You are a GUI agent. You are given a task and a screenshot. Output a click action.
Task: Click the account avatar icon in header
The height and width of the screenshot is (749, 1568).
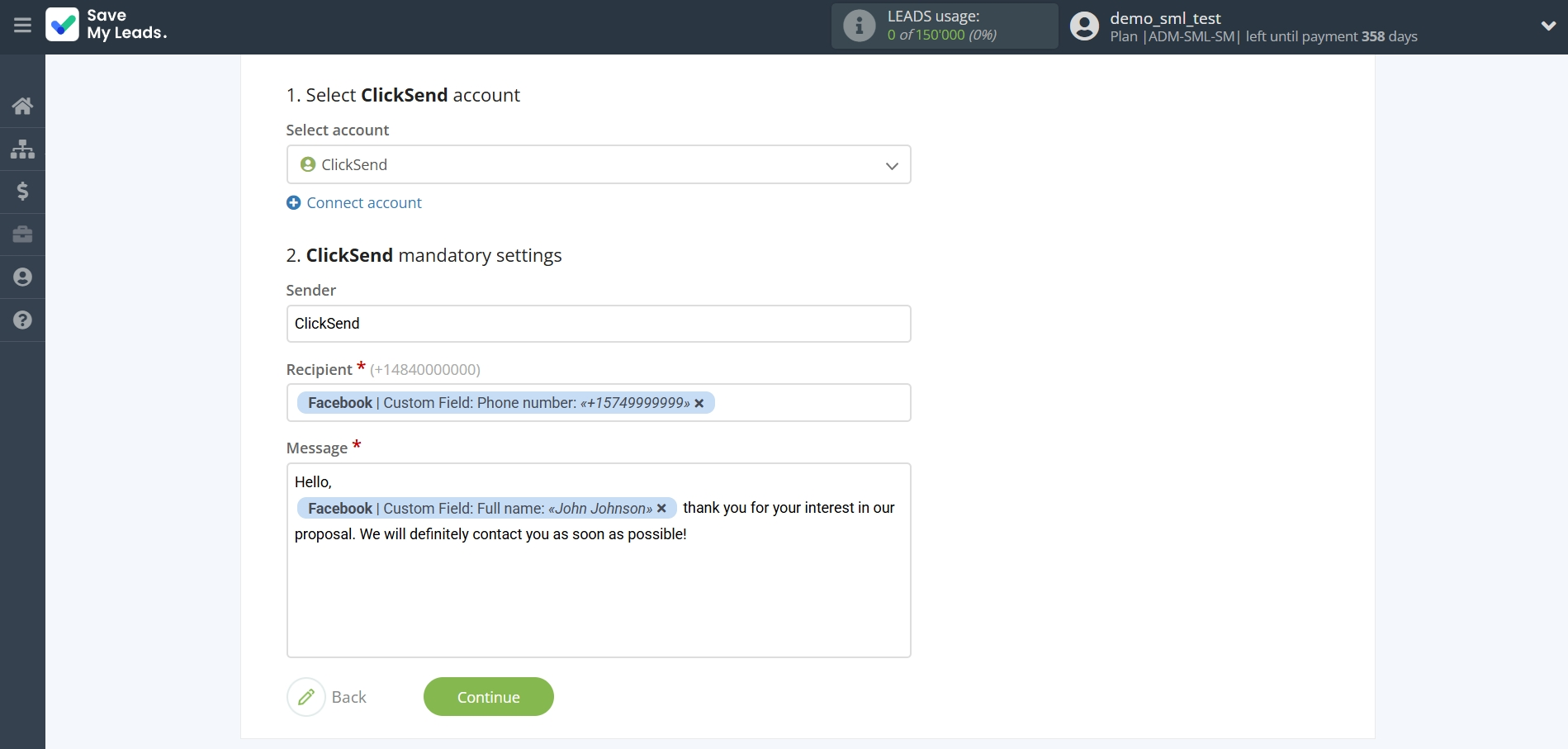click(1084, 26)
